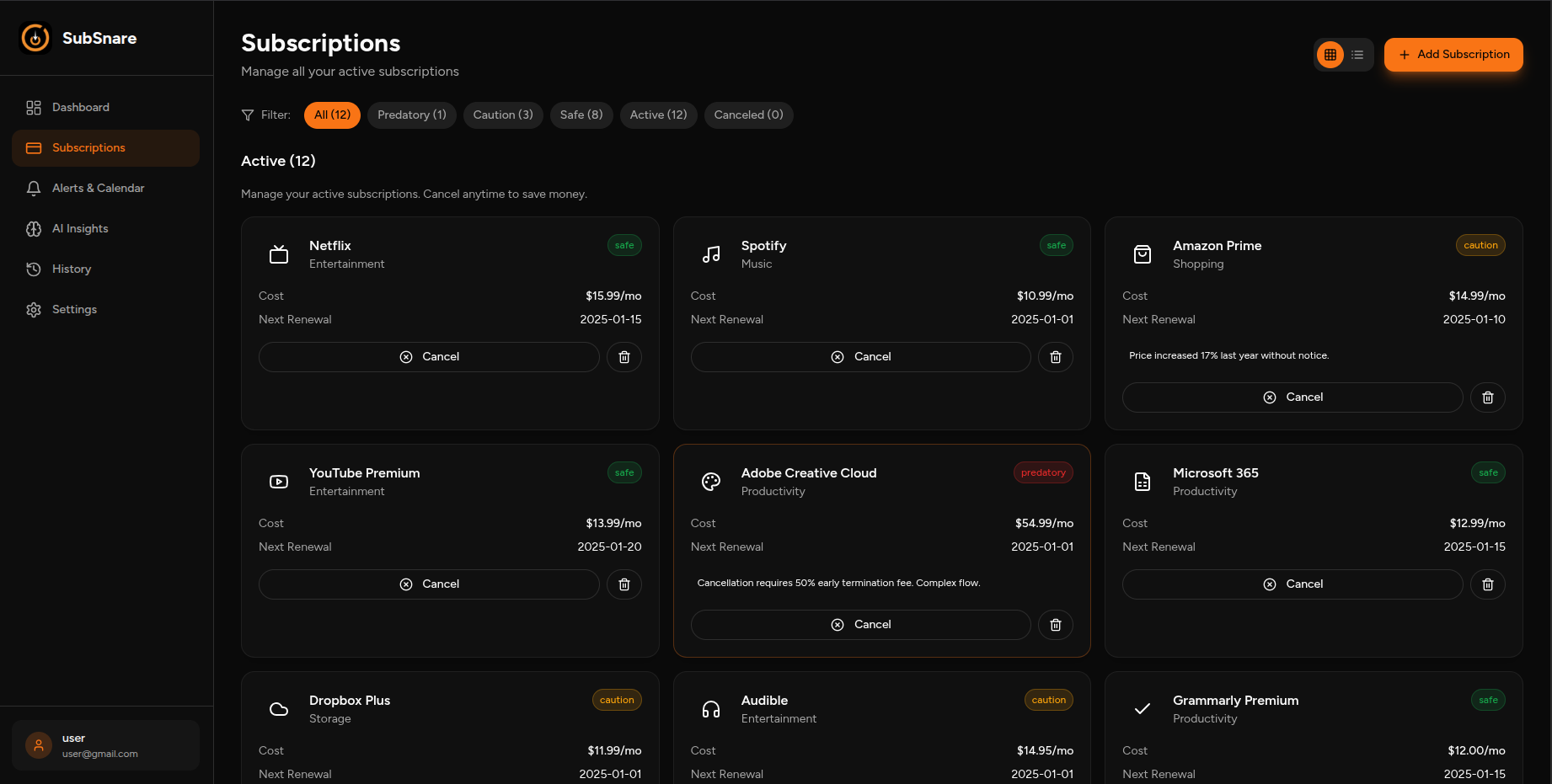Screen dimensions: 1552x784
Task: Show all 12 subscriptions filter
Action: coord(332,115)
